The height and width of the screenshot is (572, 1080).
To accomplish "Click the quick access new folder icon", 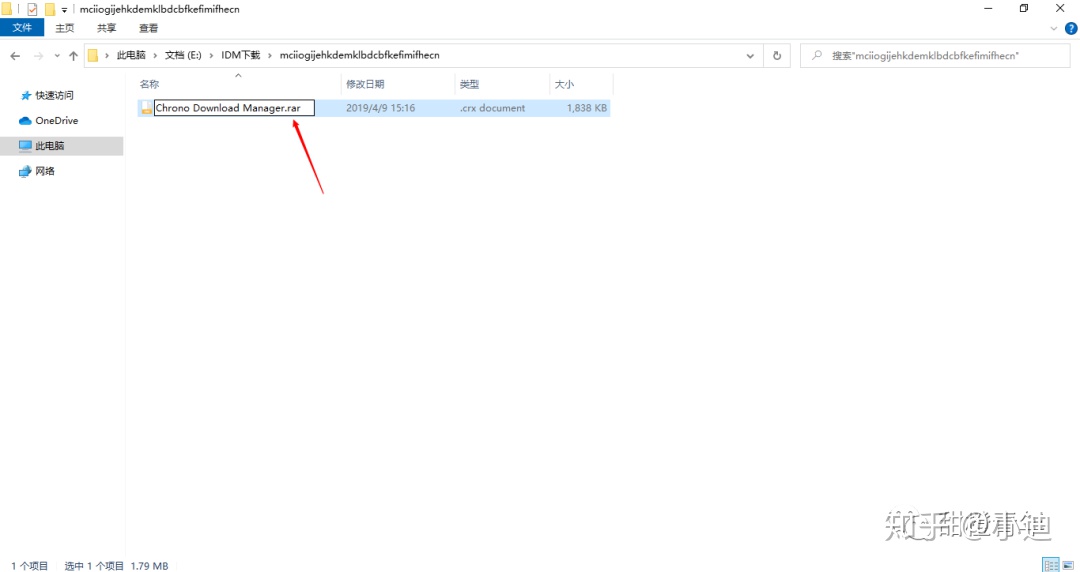I will pos(50,9).
